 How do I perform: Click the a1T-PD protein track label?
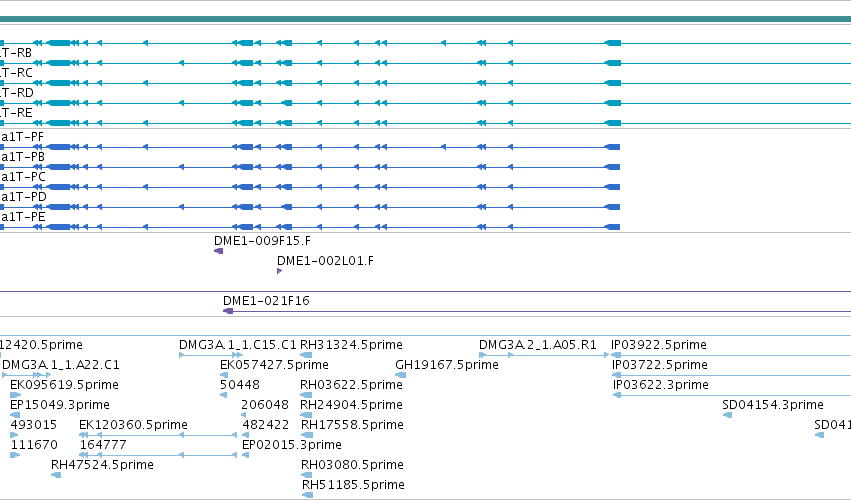(x=23, y=197)
